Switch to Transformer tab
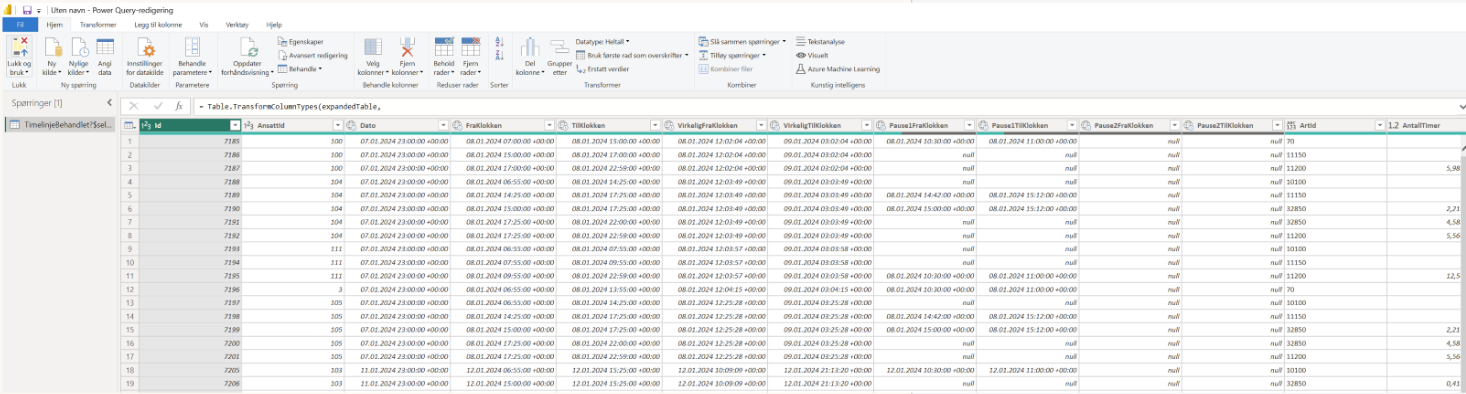The image size is (1466, 394). [x=98, y=24]
